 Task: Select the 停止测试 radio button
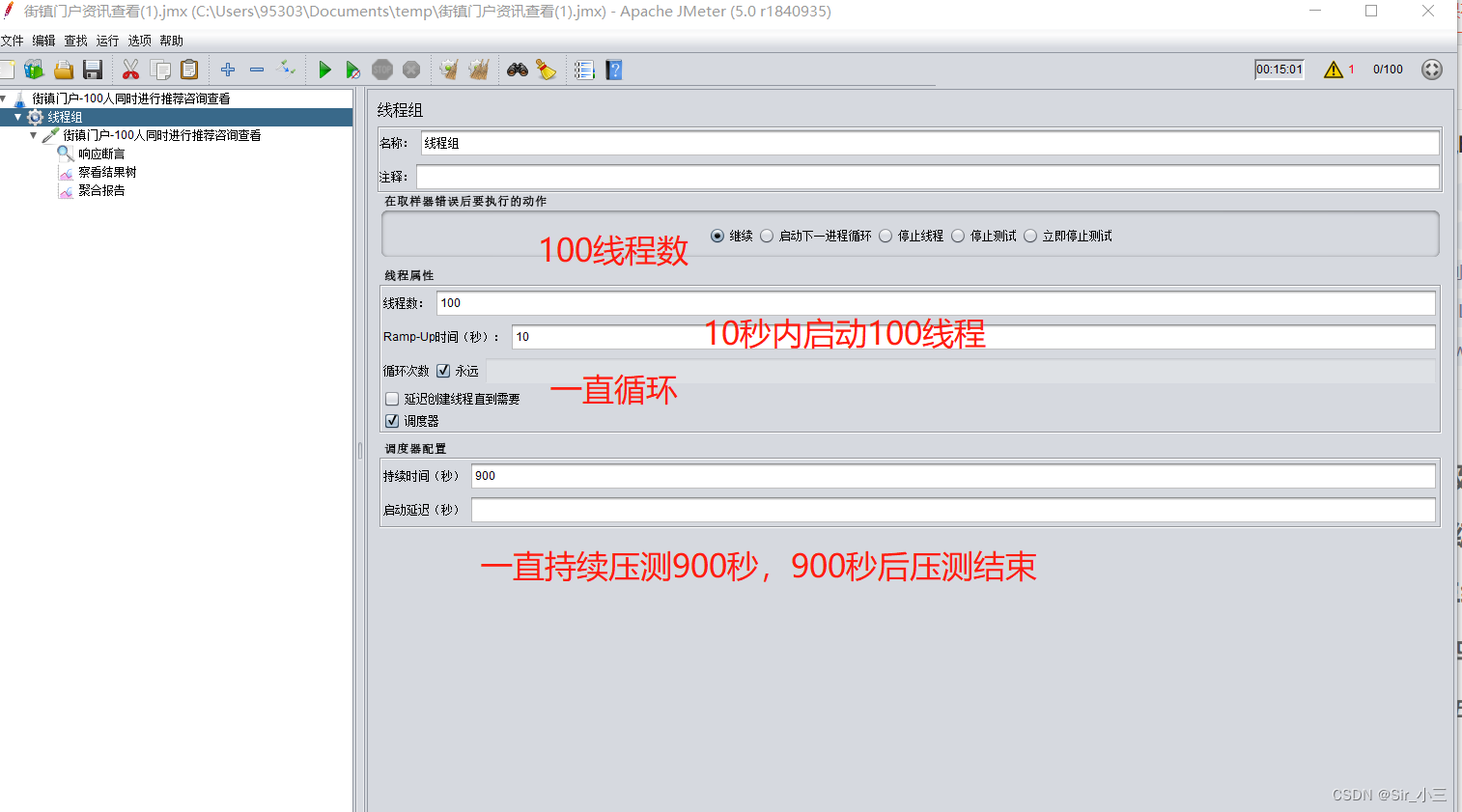pos(958,236)
